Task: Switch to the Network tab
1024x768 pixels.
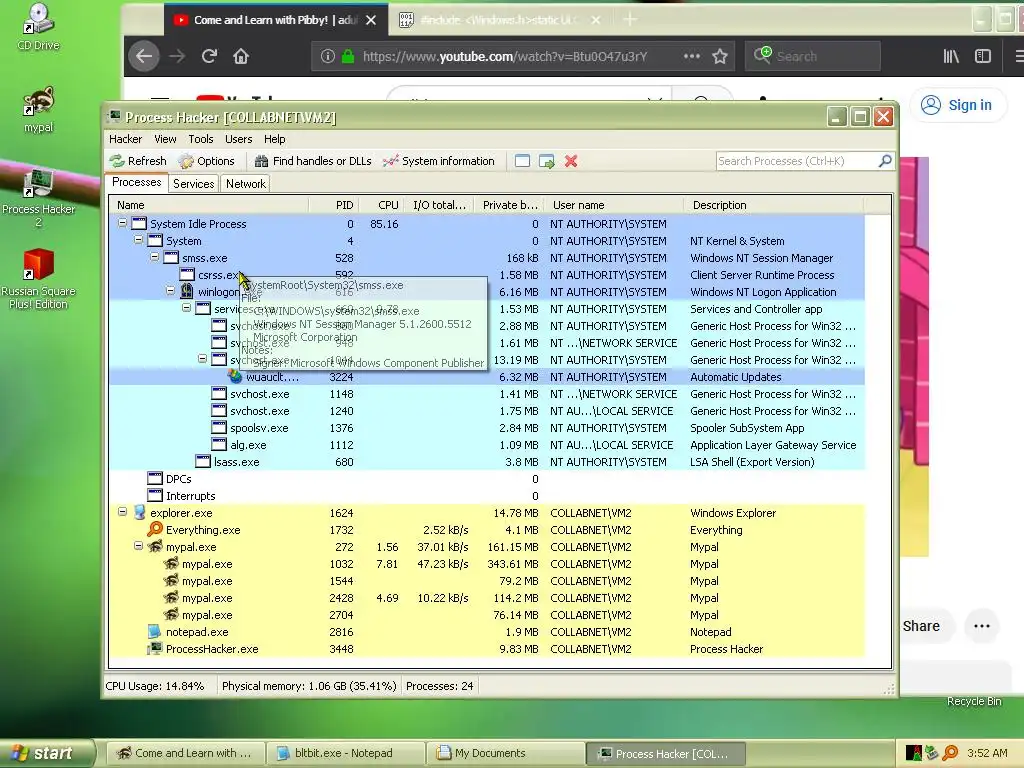Action: pos(246,184)
